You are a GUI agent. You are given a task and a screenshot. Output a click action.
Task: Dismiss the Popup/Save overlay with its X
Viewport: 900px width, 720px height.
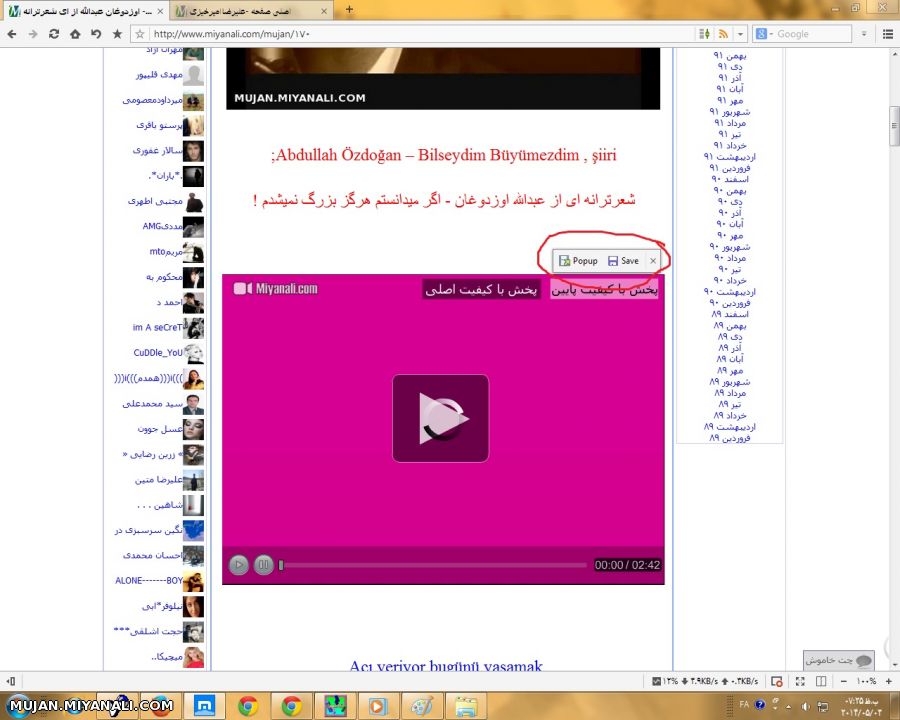pos(653,261)
